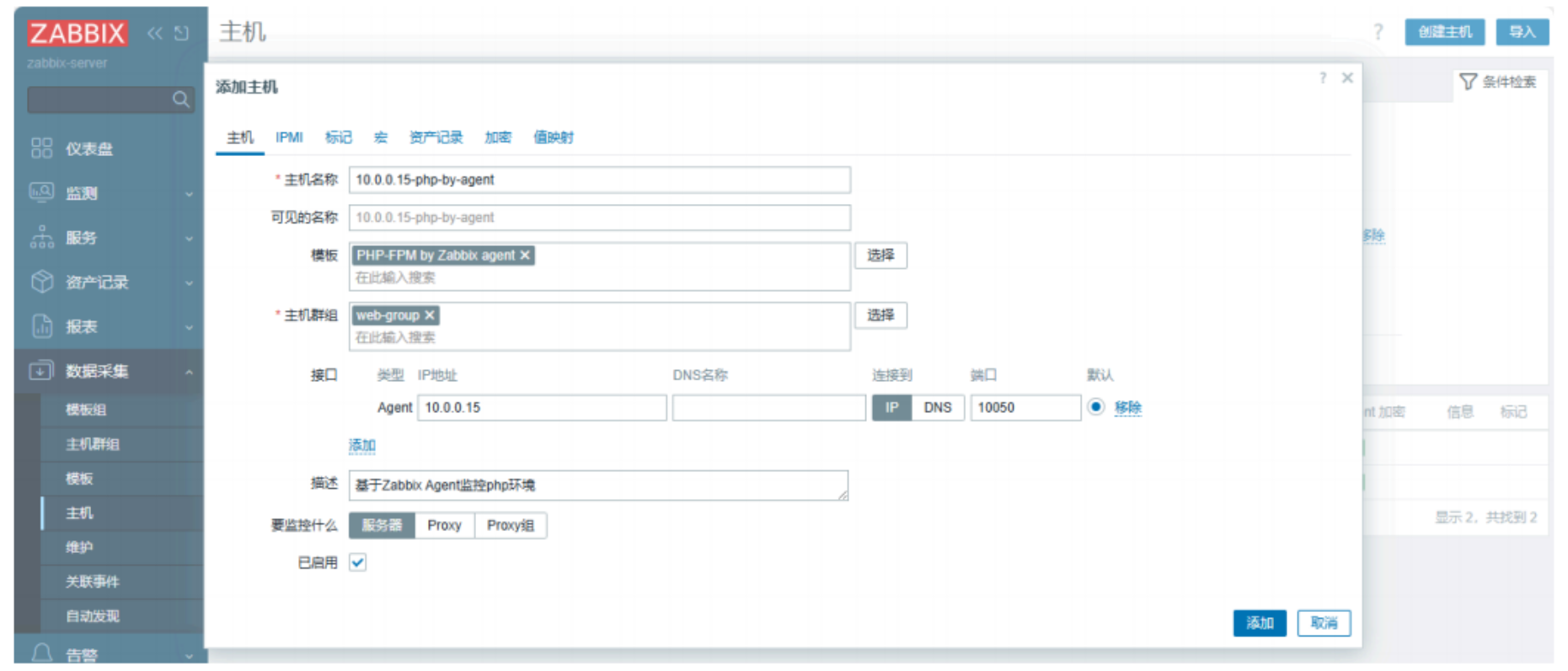Click the 数据采集 data collection icon
Viewport: 1568px width, 671px height.
tap(41, 371)
